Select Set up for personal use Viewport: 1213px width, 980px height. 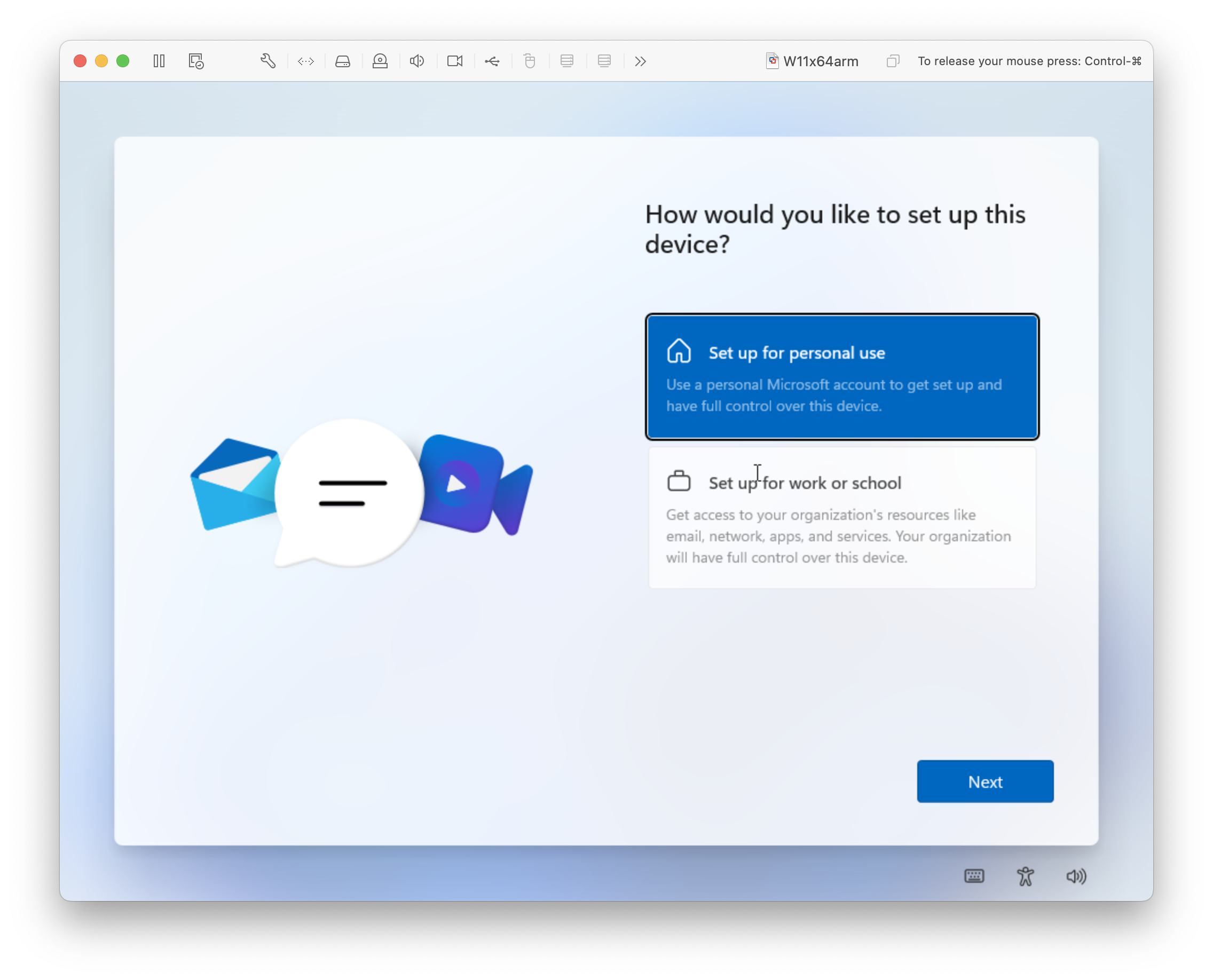(841, 376)
